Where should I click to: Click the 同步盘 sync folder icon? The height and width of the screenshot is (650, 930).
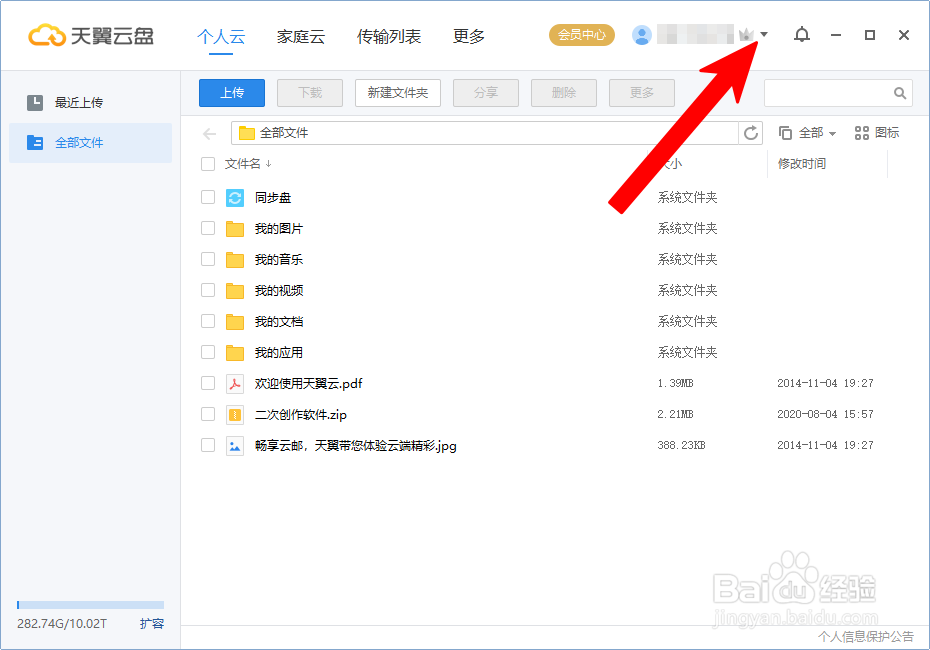pos(235,197)
